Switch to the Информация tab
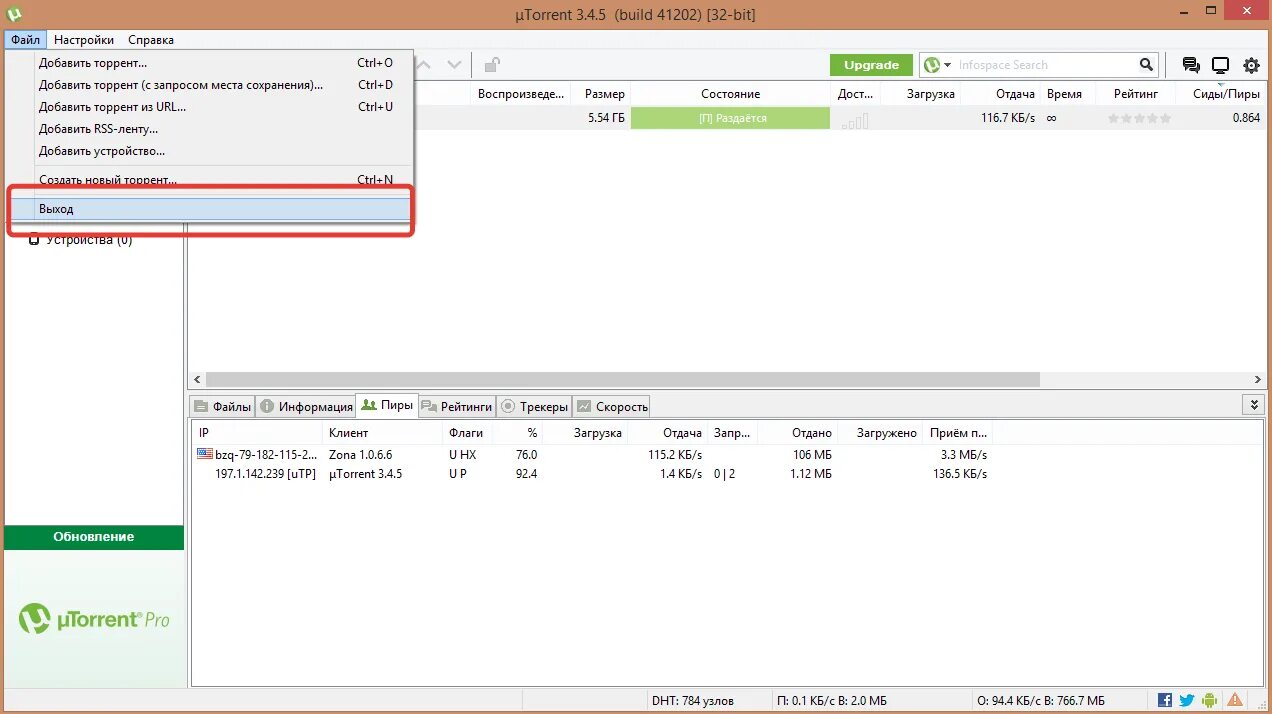 [306, 406]
